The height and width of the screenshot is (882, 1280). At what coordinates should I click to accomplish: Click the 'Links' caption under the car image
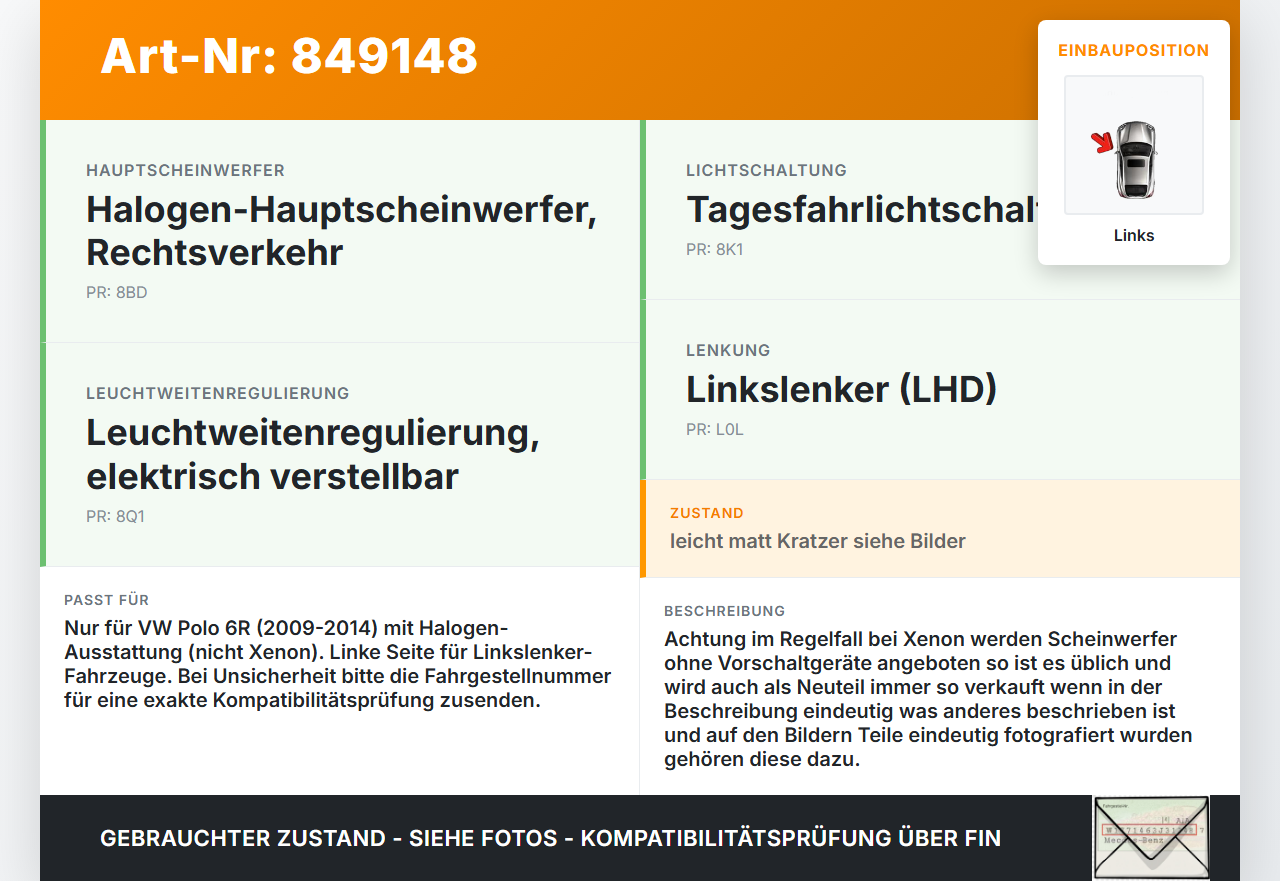coord(1134,236)
